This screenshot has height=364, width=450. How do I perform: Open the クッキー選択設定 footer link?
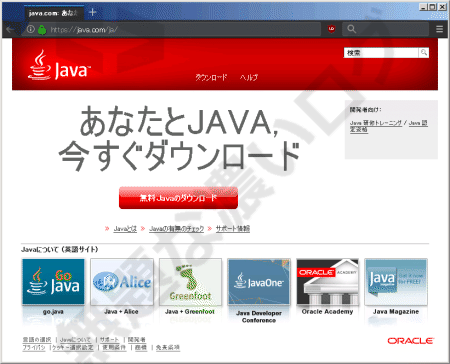[x=73, y=348]
